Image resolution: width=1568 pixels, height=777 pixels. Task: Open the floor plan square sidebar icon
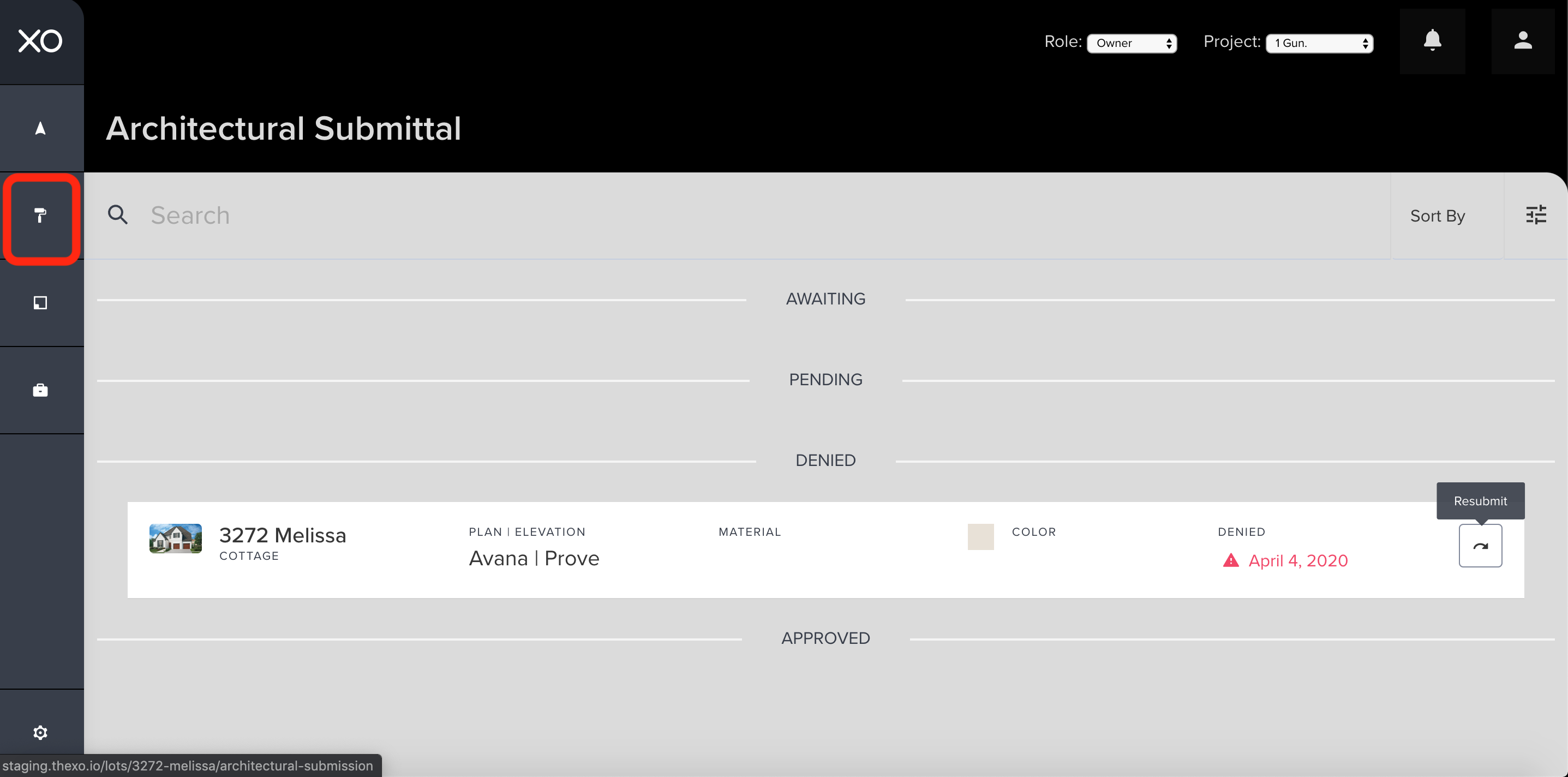pos(40,303)
